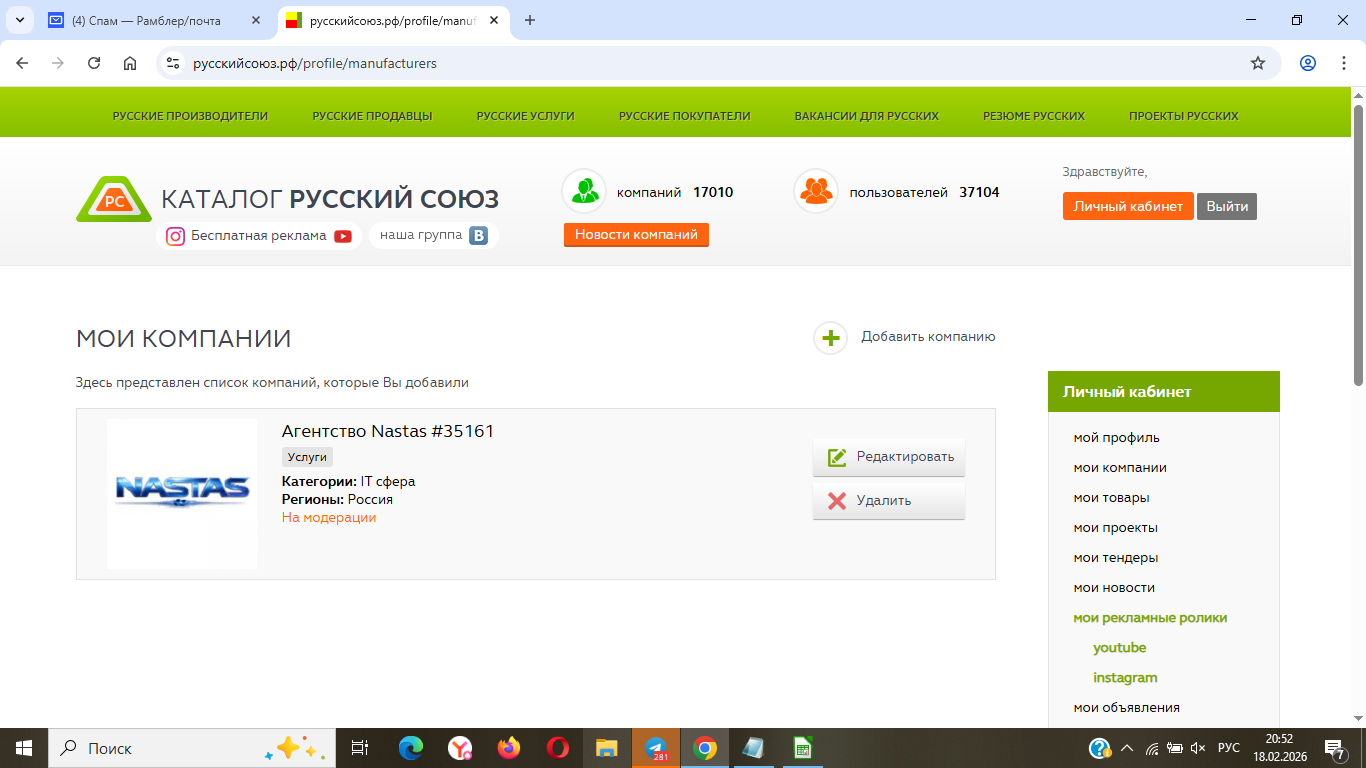Open мои рекламные ролики in sidebar
Image resolution: width=1366 pixels, height=768 pixels.
coord(1150,618)
